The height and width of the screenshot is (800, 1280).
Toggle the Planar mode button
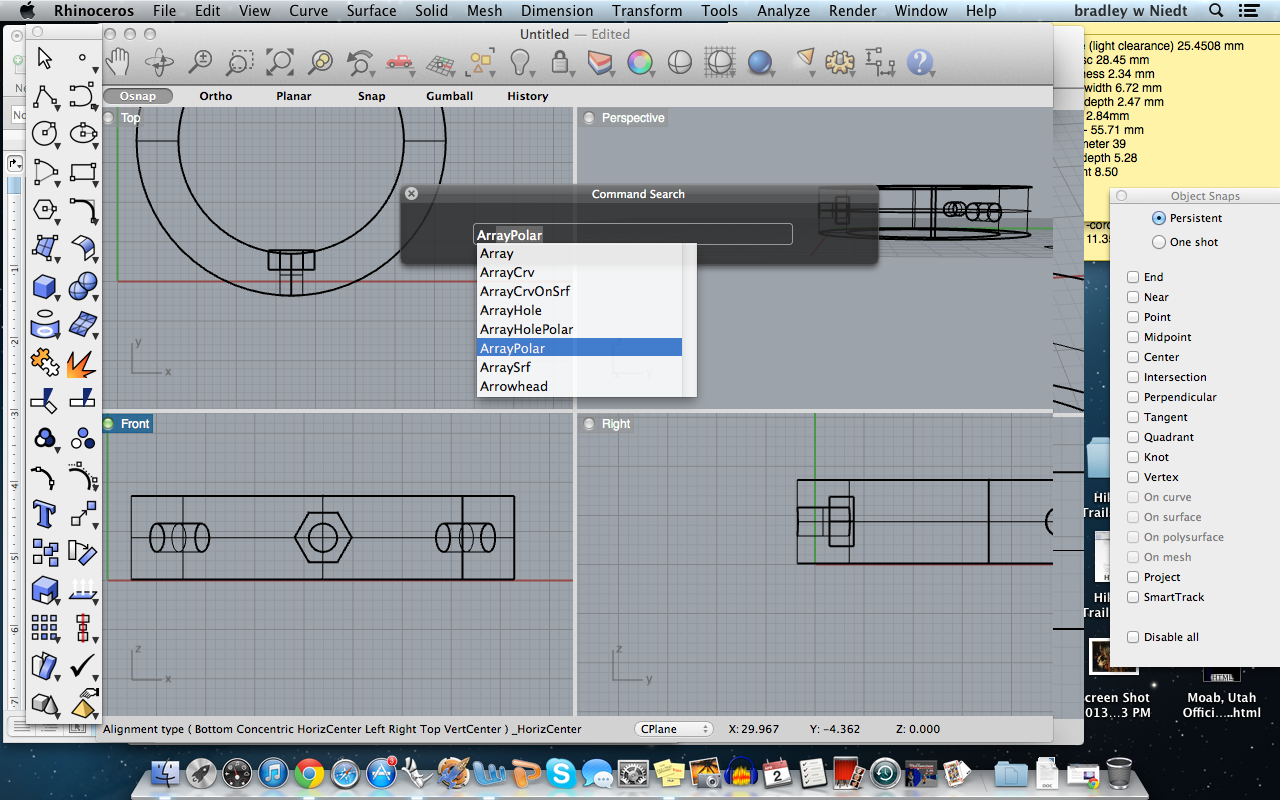point(294,96)
